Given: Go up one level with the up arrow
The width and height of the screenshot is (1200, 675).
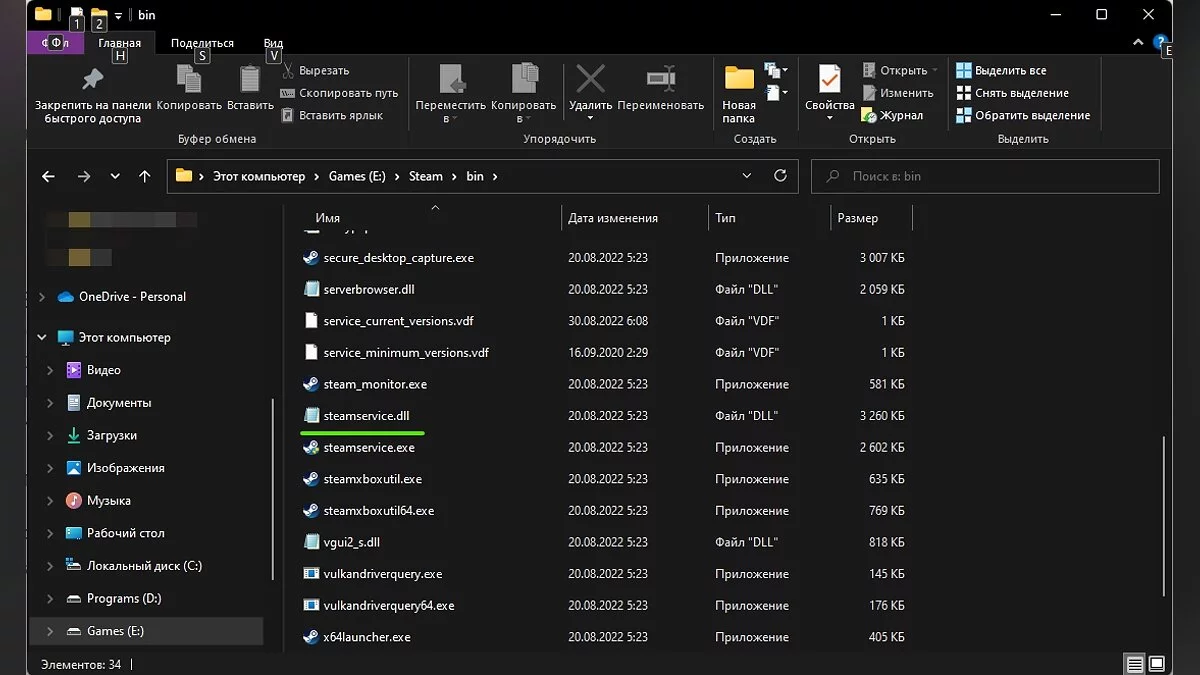Looking at the screenshot, I should [x=145, y=176].
